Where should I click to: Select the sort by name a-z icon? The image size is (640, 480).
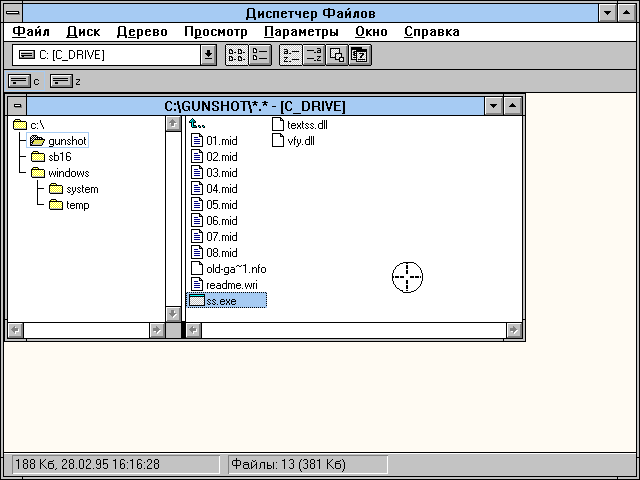coord(290,55)
